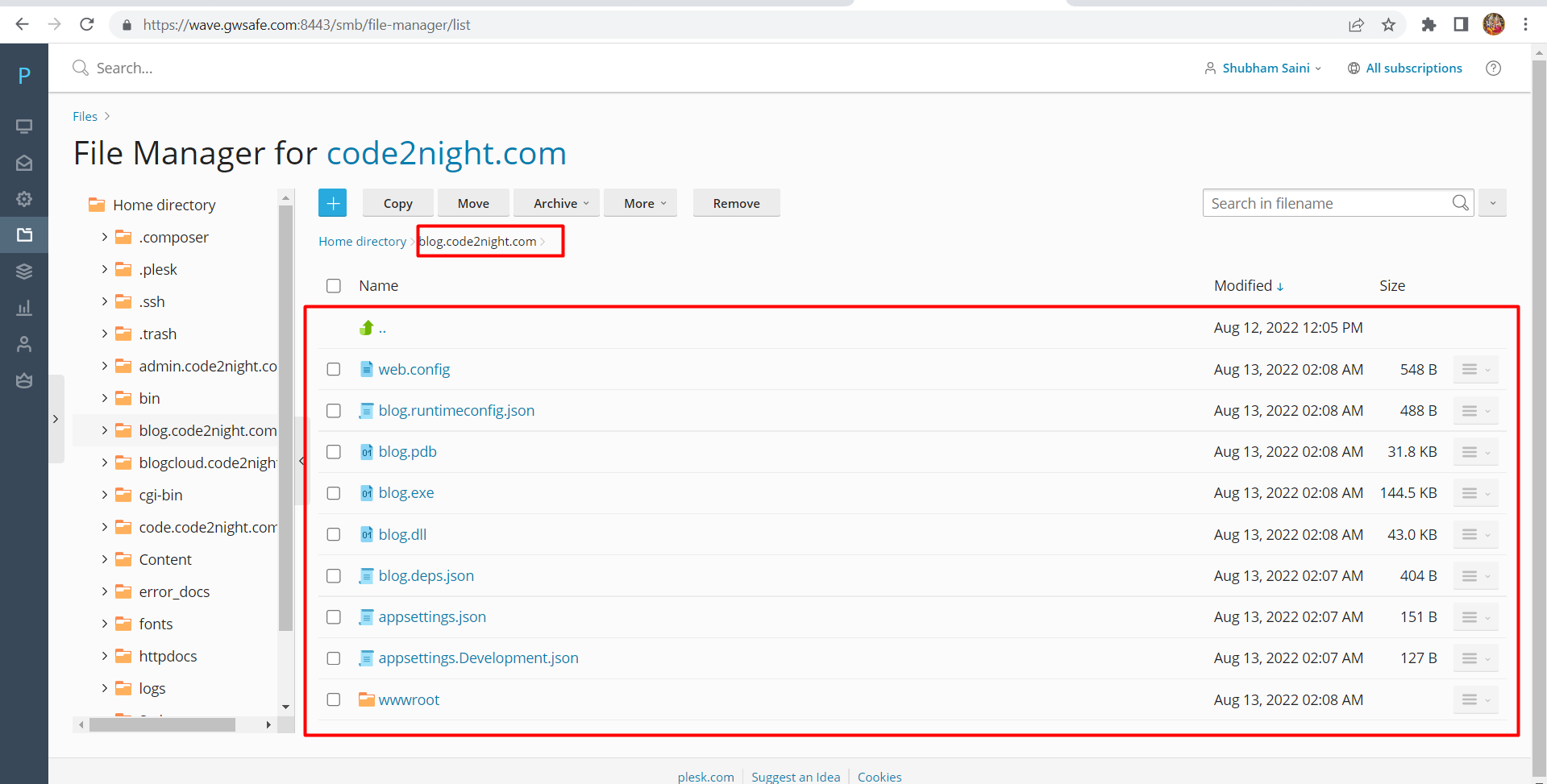Image resolution: width=1547 pixels, height=784 pixels.
Task: Expand the .composer folder tree node
Action: (104, 237)
